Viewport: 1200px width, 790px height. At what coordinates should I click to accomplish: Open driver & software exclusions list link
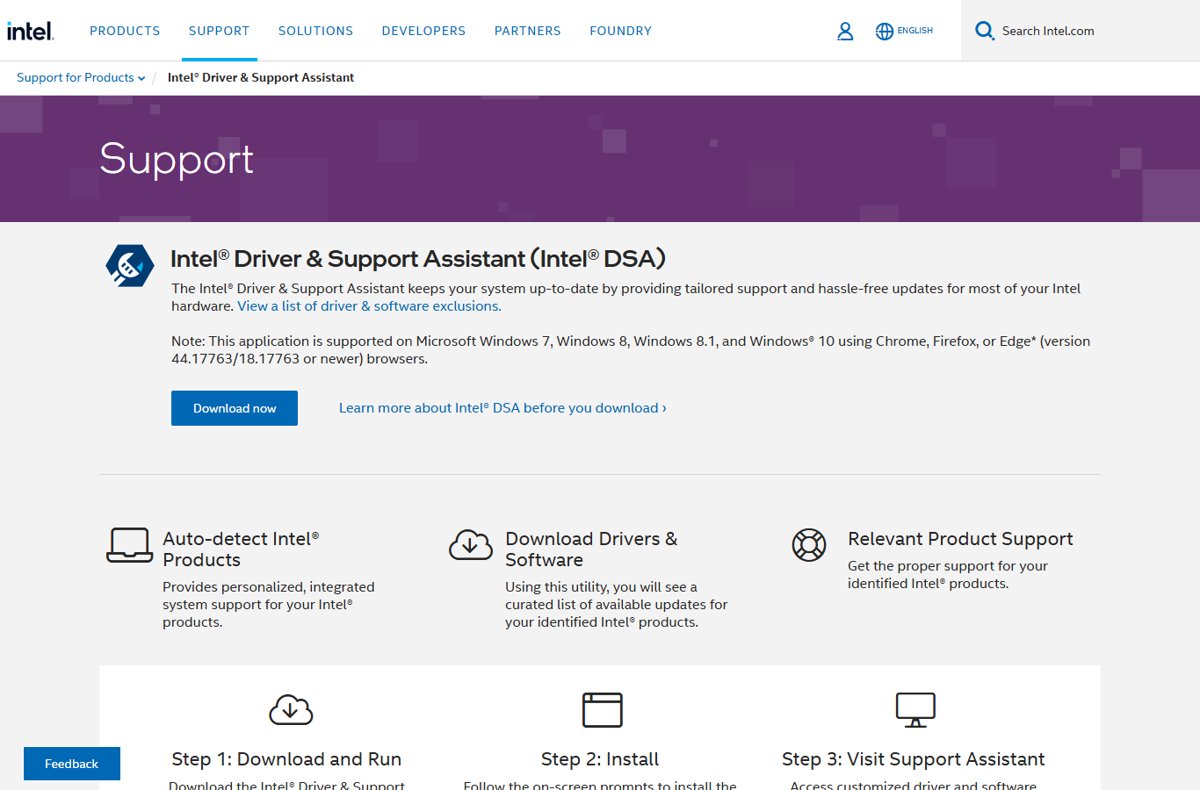coord(369,306)
